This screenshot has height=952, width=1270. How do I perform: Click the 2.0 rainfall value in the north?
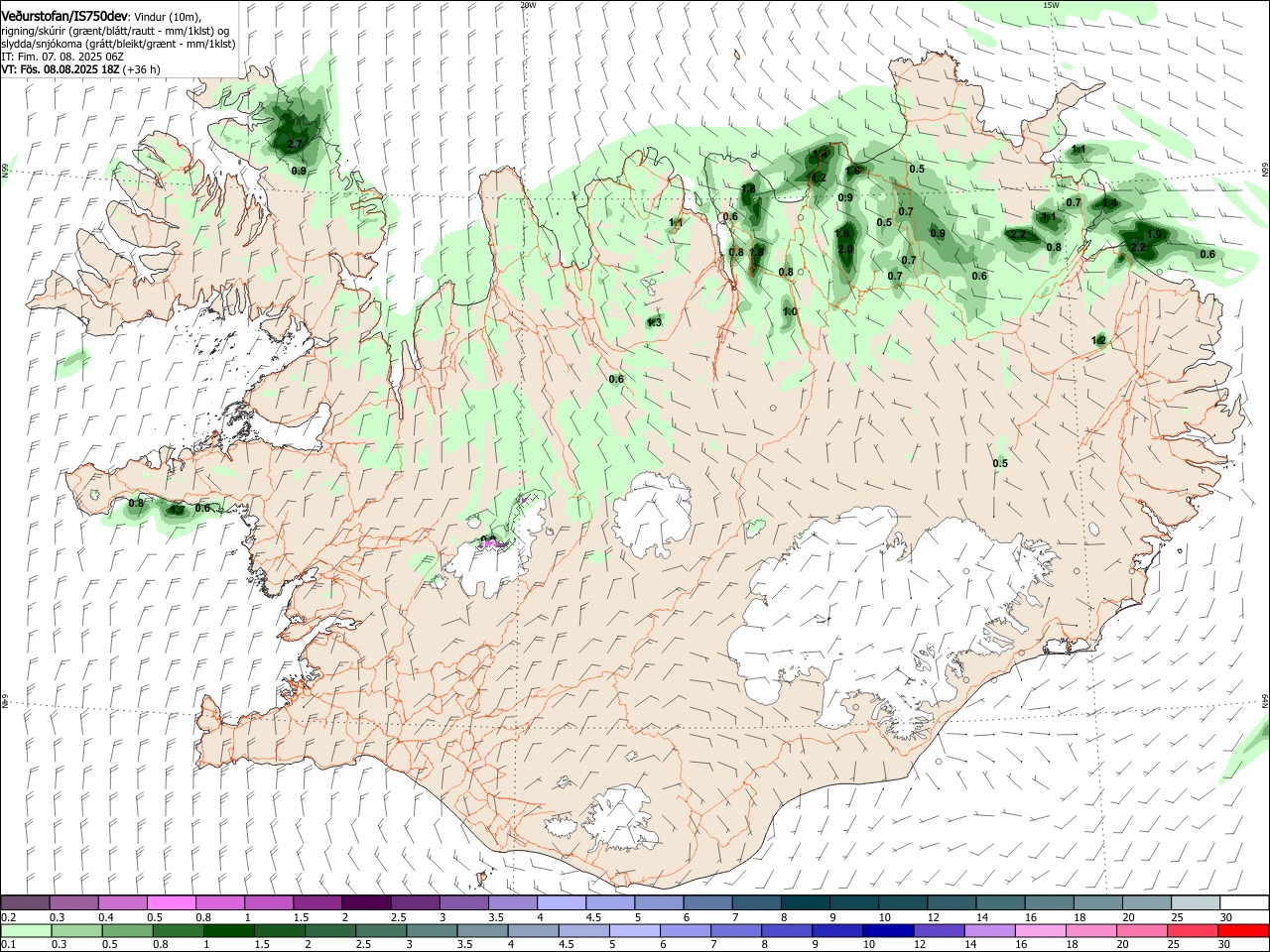[845, 250]
